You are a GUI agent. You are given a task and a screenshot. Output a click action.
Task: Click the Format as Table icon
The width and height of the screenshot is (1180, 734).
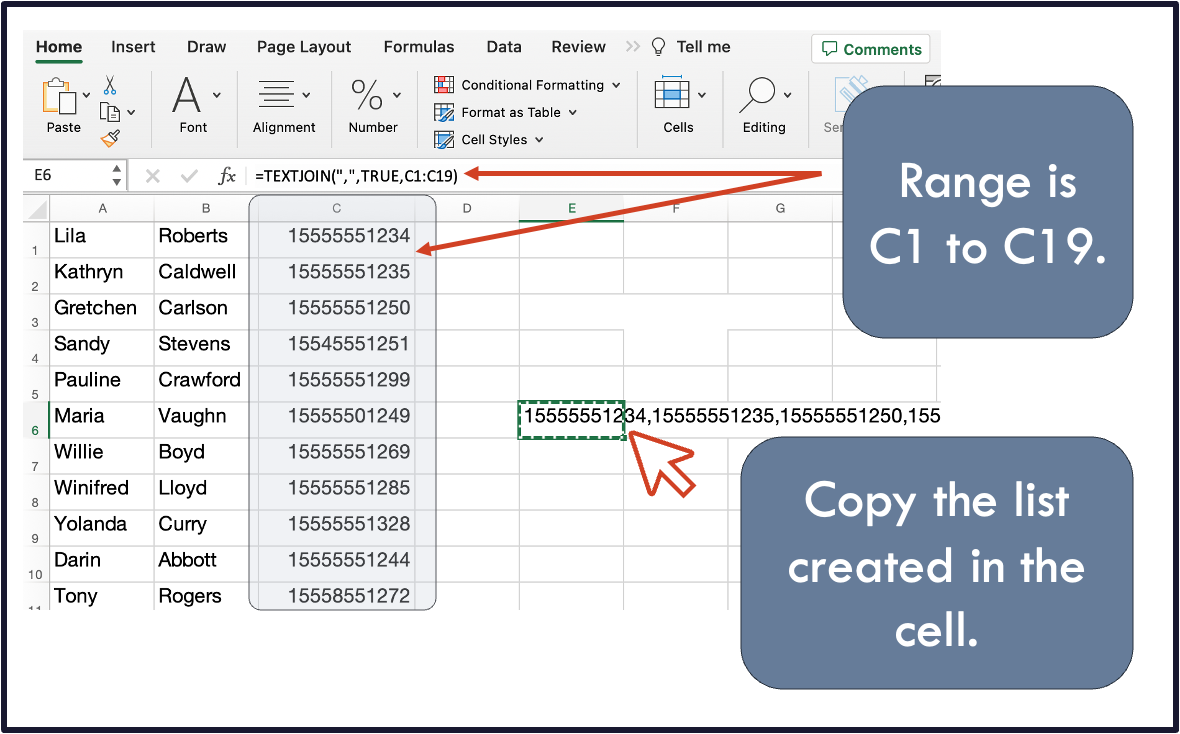443,112
